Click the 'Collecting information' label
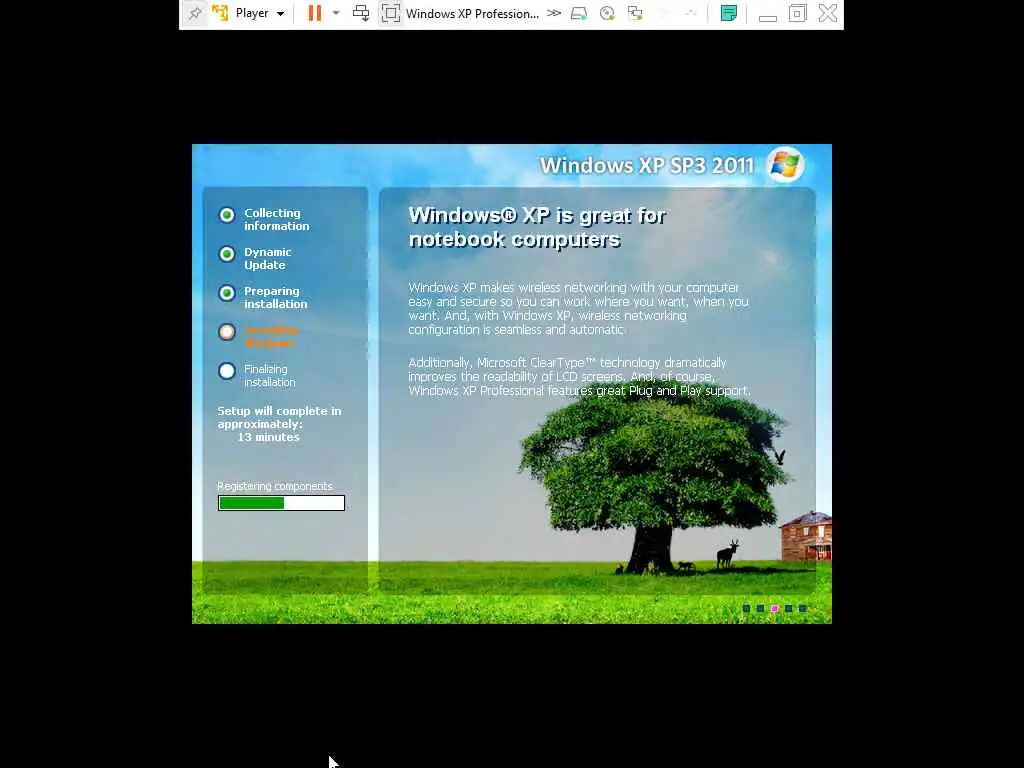 (277, 219)
